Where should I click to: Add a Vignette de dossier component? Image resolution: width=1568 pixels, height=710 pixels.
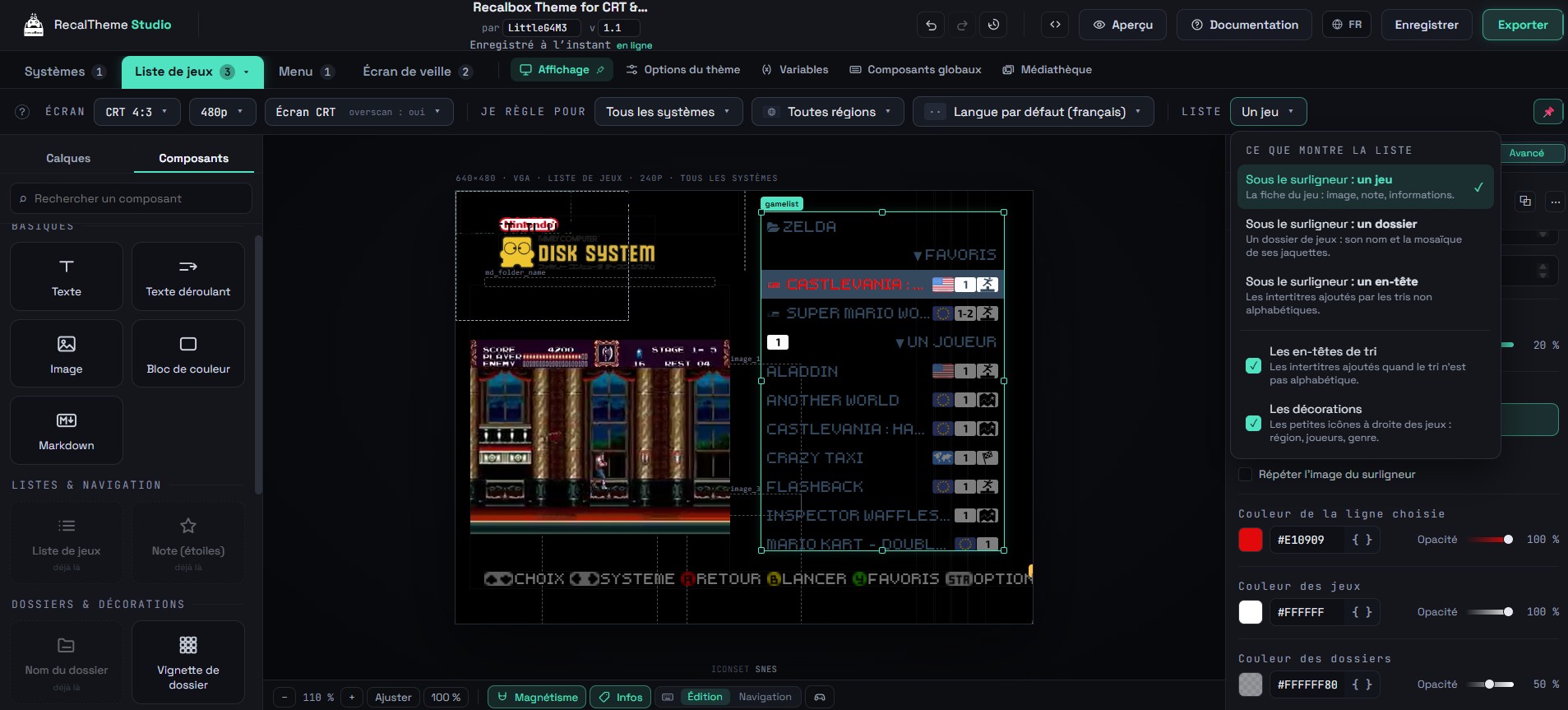[x=188, y=662]
